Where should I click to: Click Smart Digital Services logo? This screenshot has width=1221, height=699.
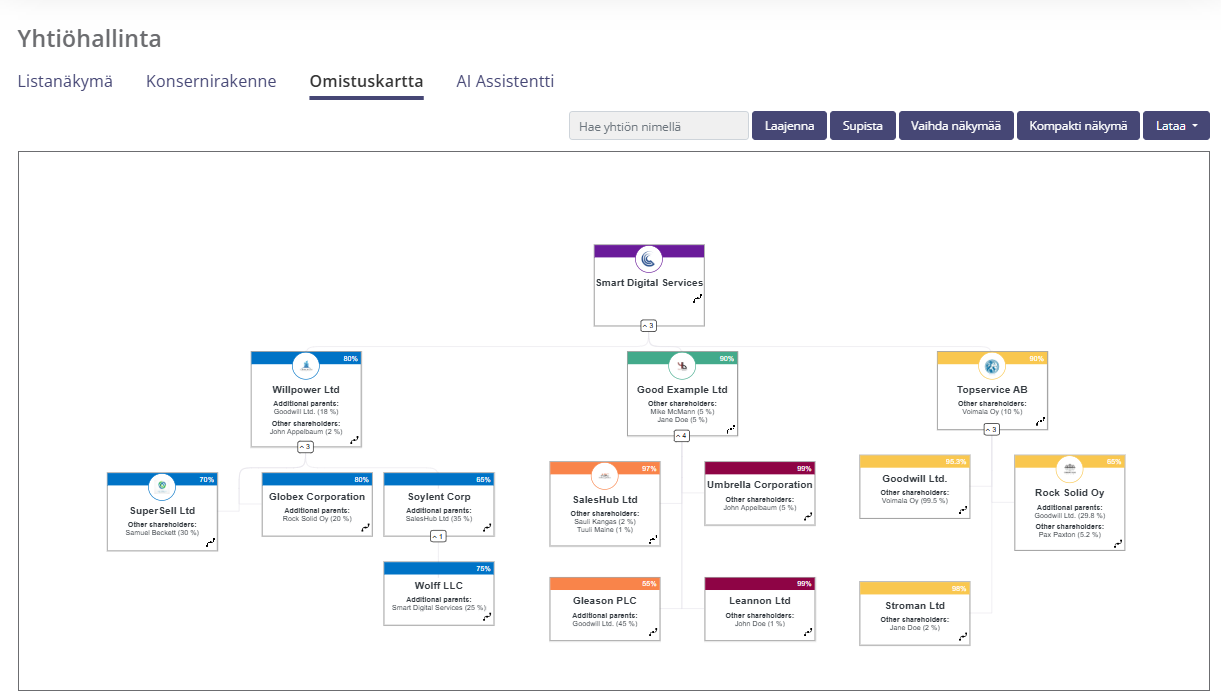(x=649, y=259)
